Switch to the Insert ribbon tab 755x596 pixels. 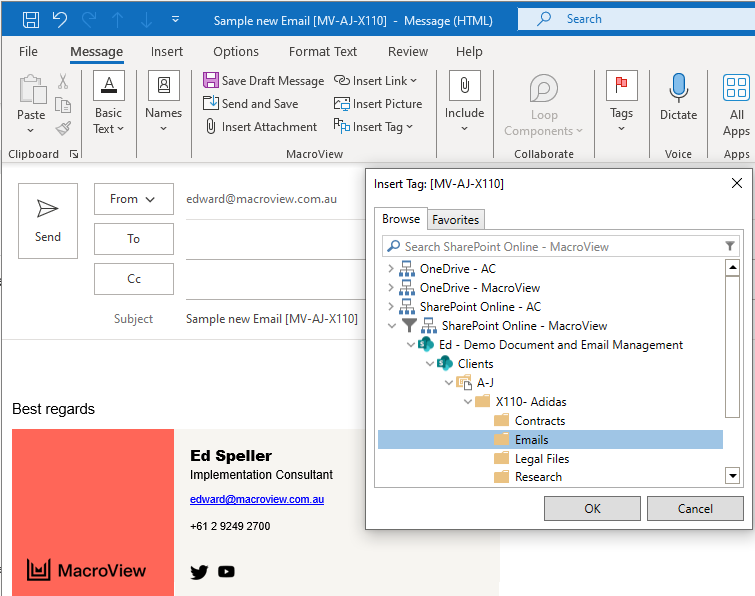[x=167, y=52]
